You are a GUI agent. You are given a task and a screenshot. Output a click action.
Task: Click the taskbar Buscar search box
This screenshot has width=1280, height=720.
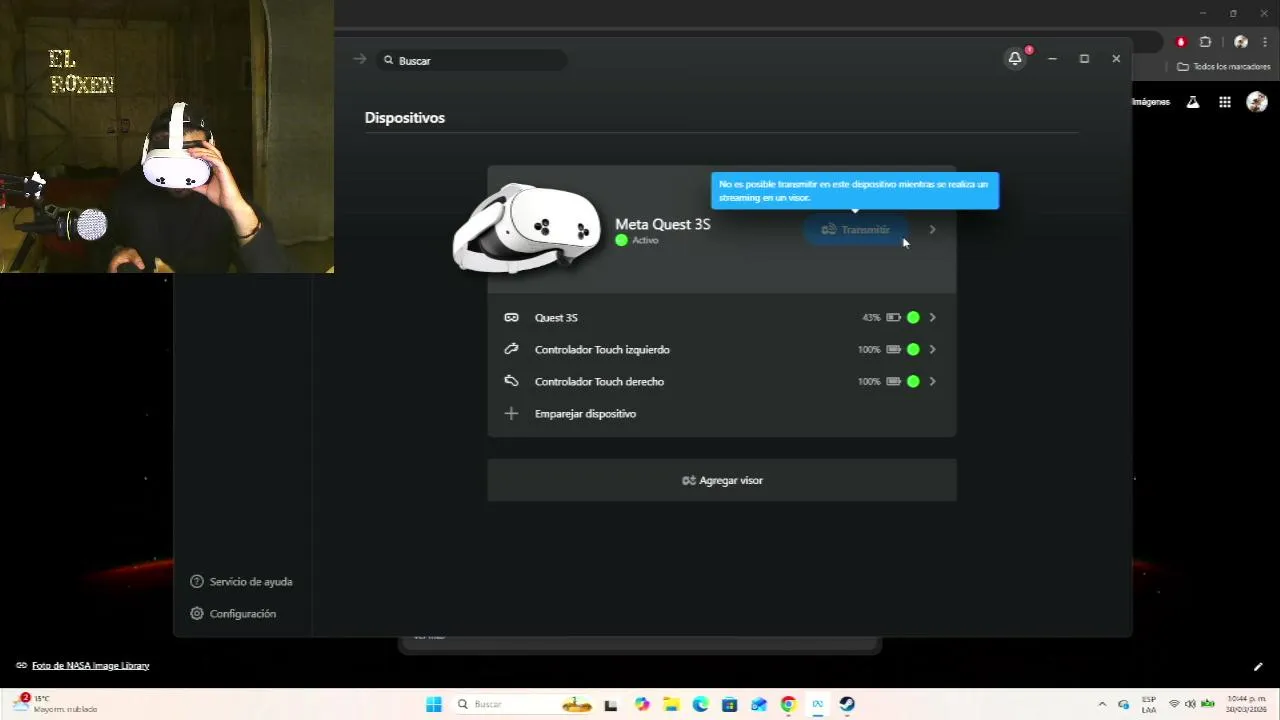(523, 704)
